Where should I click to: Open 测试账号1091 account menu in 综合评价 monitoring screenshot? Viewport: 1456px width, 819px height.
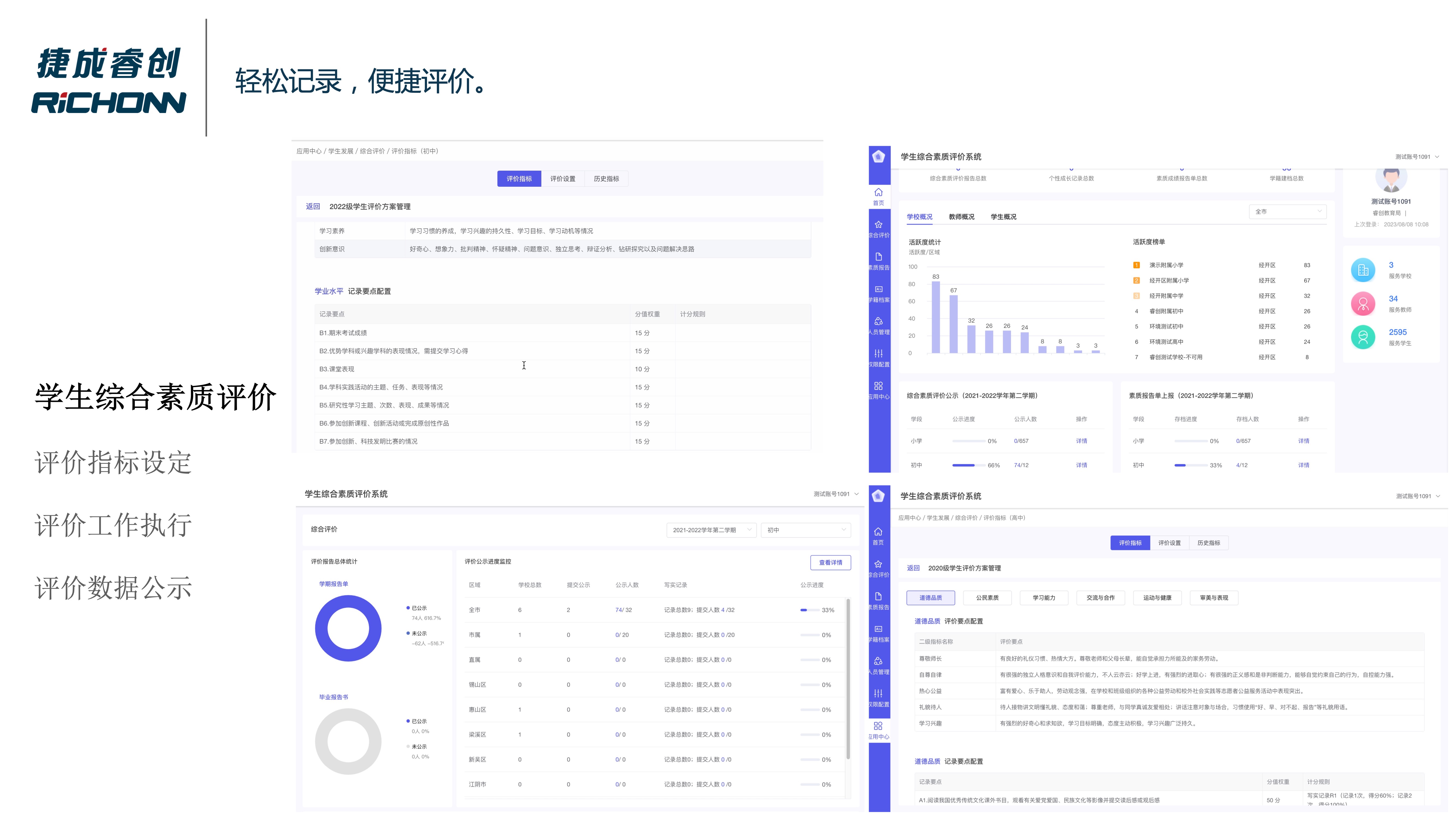pos(836,495)
